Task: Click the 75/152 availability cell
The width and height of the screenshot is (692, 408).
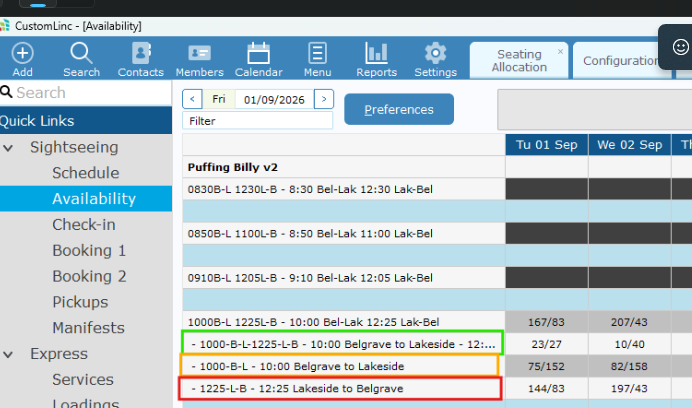Action: coord(546,366)
